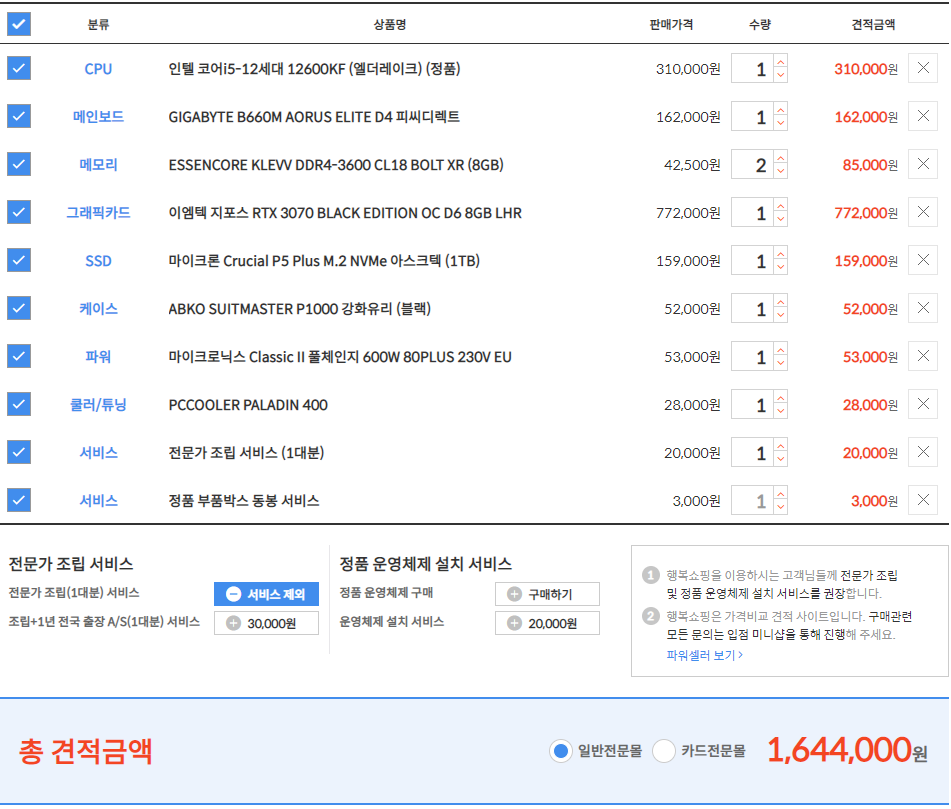Select the 일반전문몰 radio button
Viewport: 951px width, 809px height.
pos(561,751)
